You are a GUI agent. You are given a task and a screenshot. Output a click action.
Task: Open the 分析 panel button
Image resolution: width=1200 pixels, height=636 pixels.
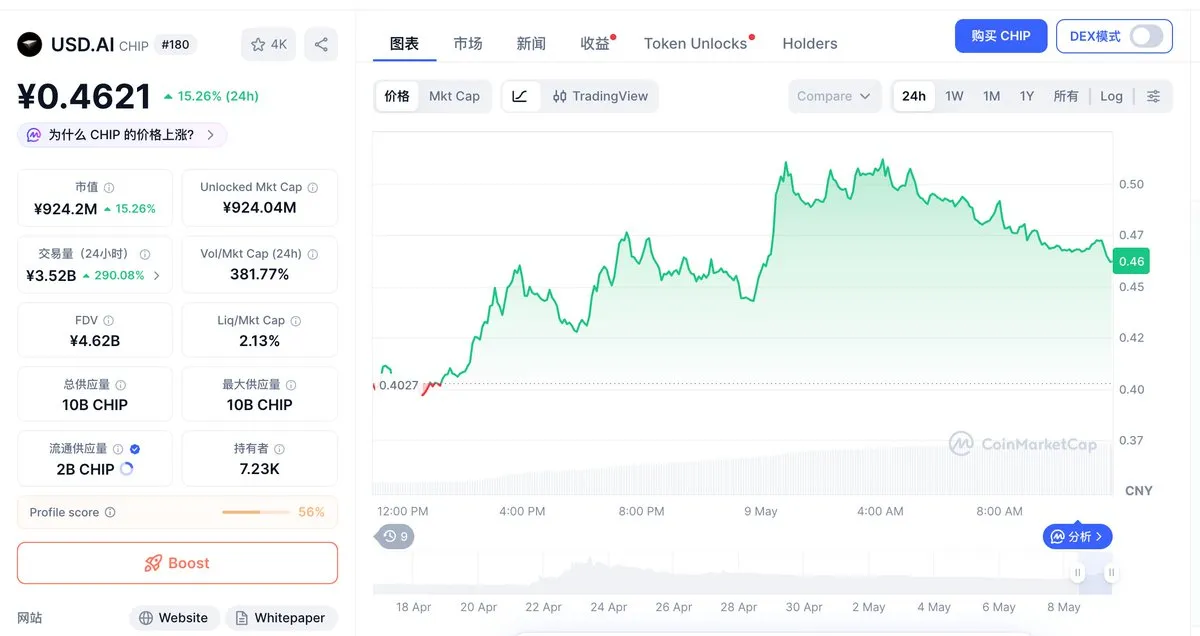coord(1078,536)
